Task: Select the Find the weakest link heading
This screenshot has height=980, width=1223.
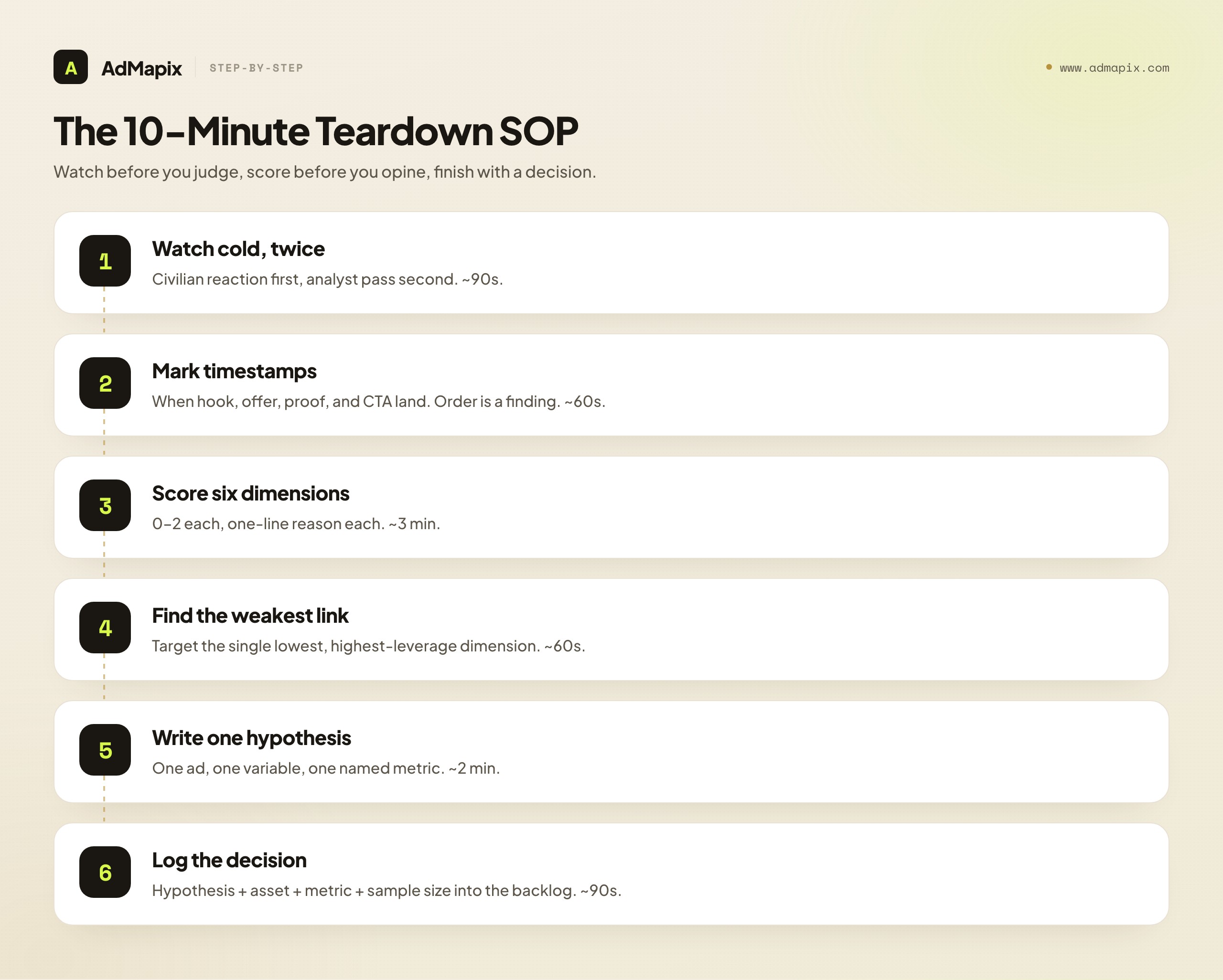Action: point(250,616)
